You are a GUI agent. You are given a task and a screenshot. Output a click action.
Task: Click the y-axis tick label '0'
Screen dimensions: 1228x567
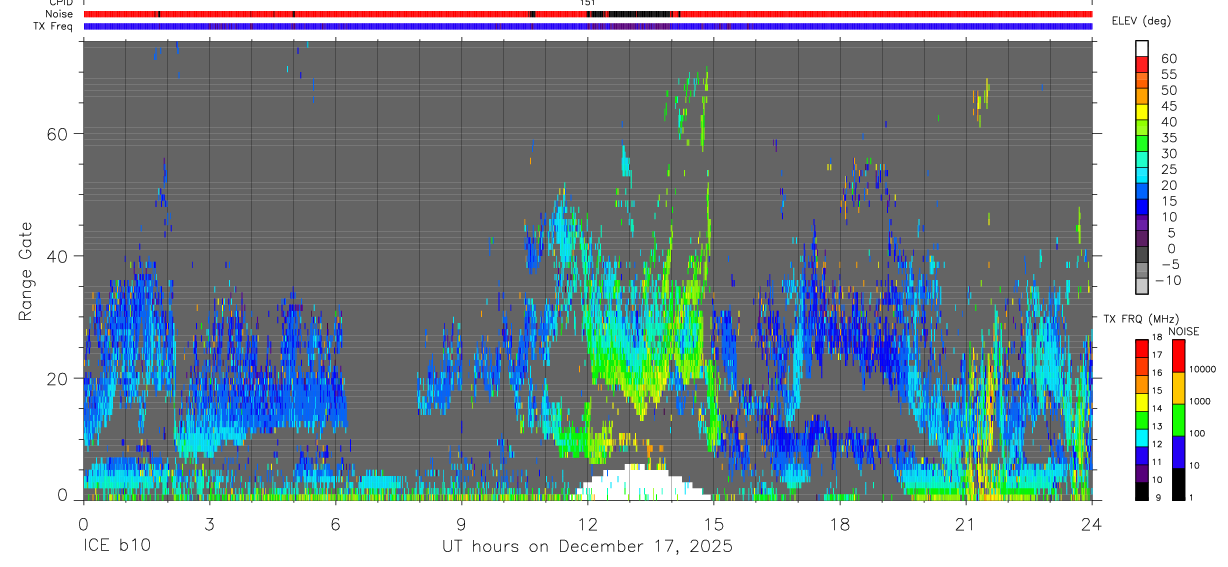pyautogui.click(x=64, y=494)
